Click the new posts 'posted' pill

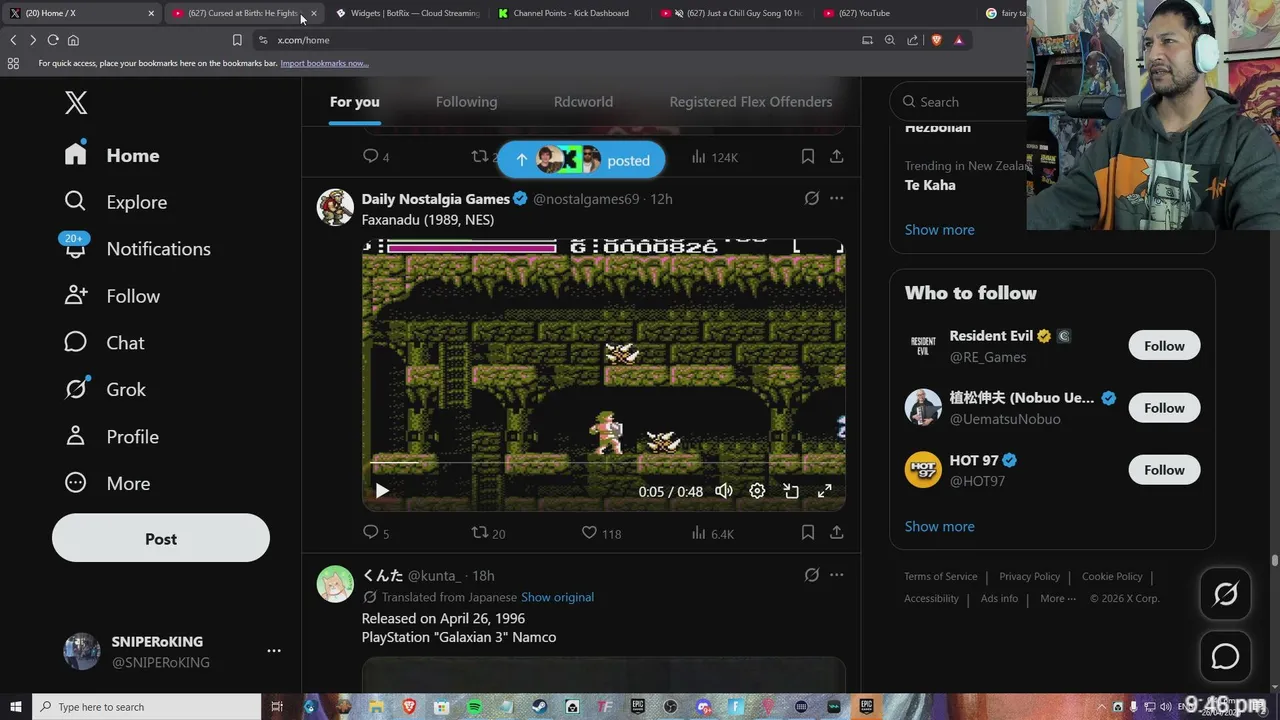click(581, 160)
